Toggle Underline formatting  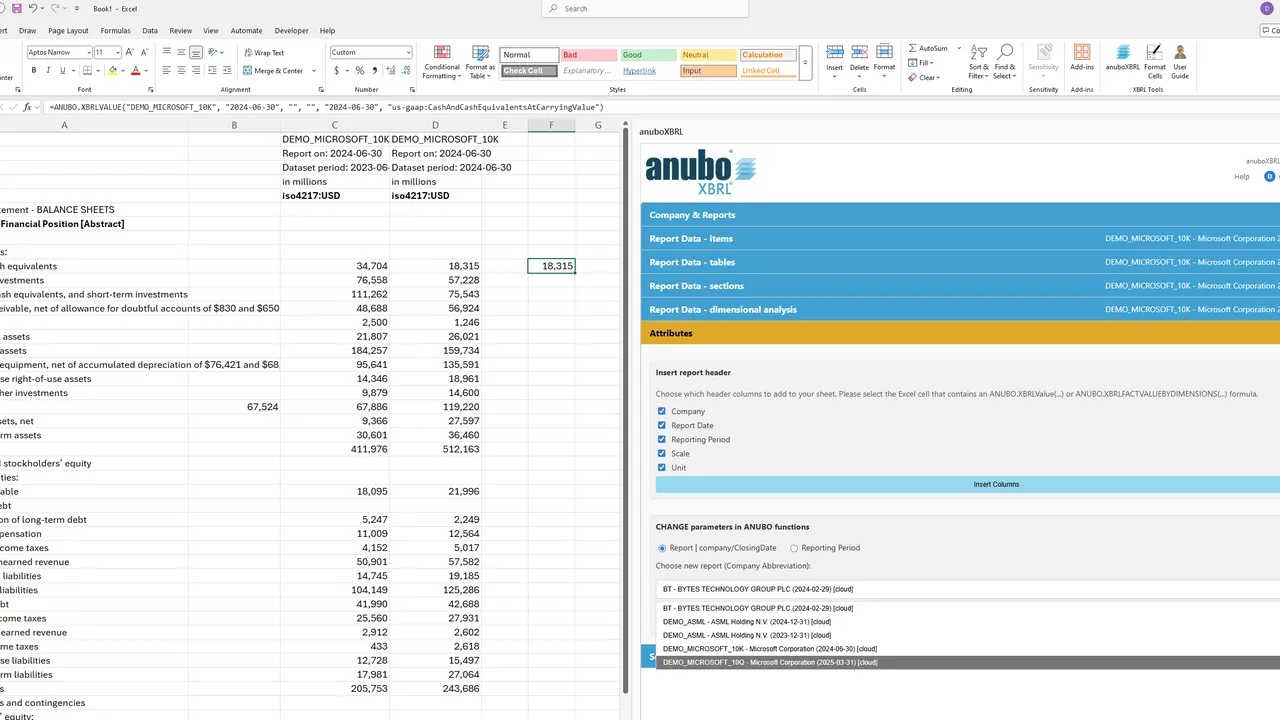62,71
